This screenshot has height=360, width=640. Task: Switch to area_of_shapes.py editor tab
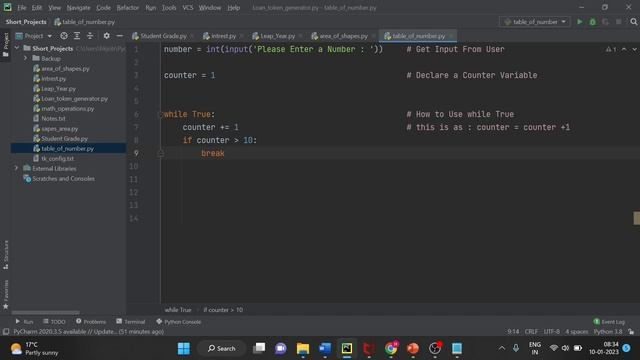pos(343,36)
